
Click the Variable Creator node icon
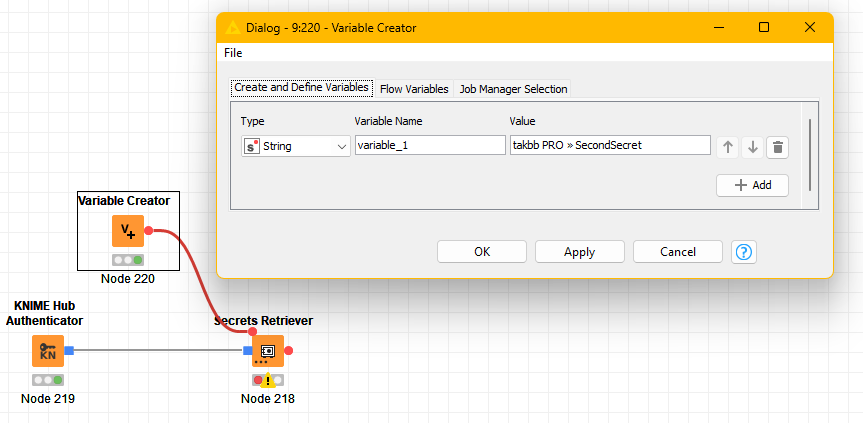[x=128, y=231]
